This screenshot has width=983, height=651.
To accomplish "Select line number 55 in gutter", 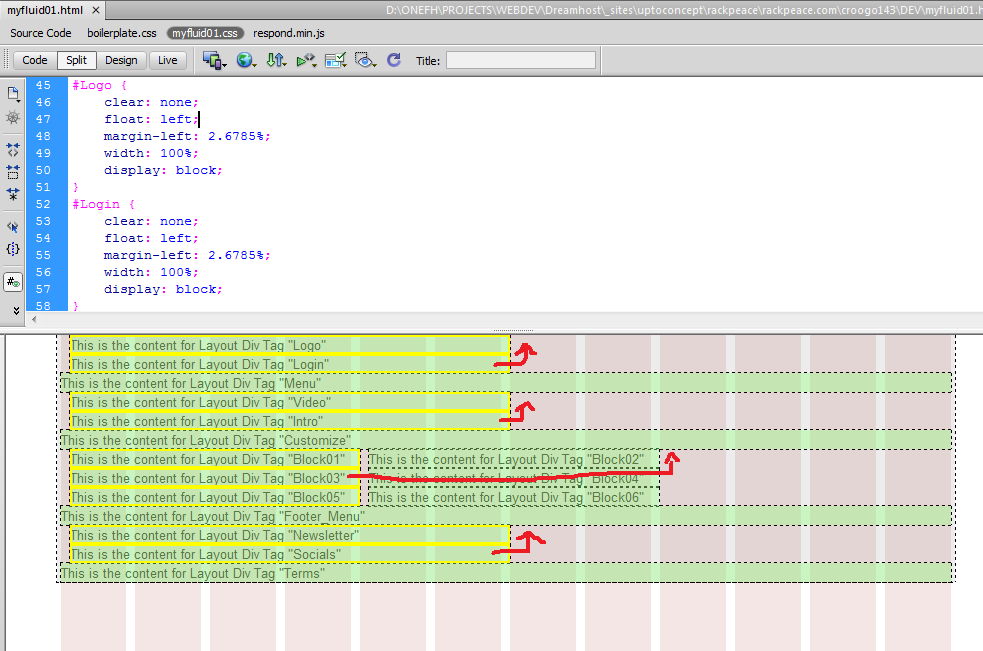I will 43,255.
